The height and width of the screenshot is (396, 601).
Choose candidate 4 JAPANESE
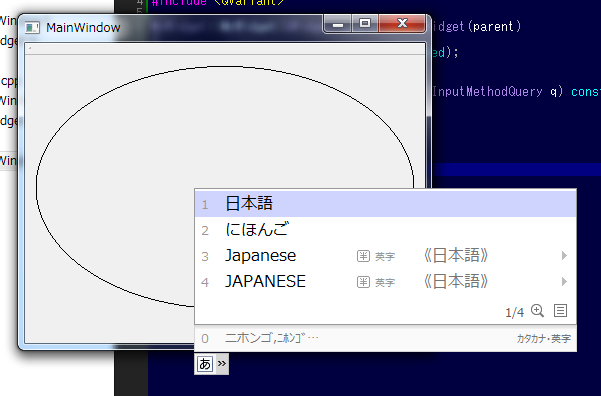(385, 282)
